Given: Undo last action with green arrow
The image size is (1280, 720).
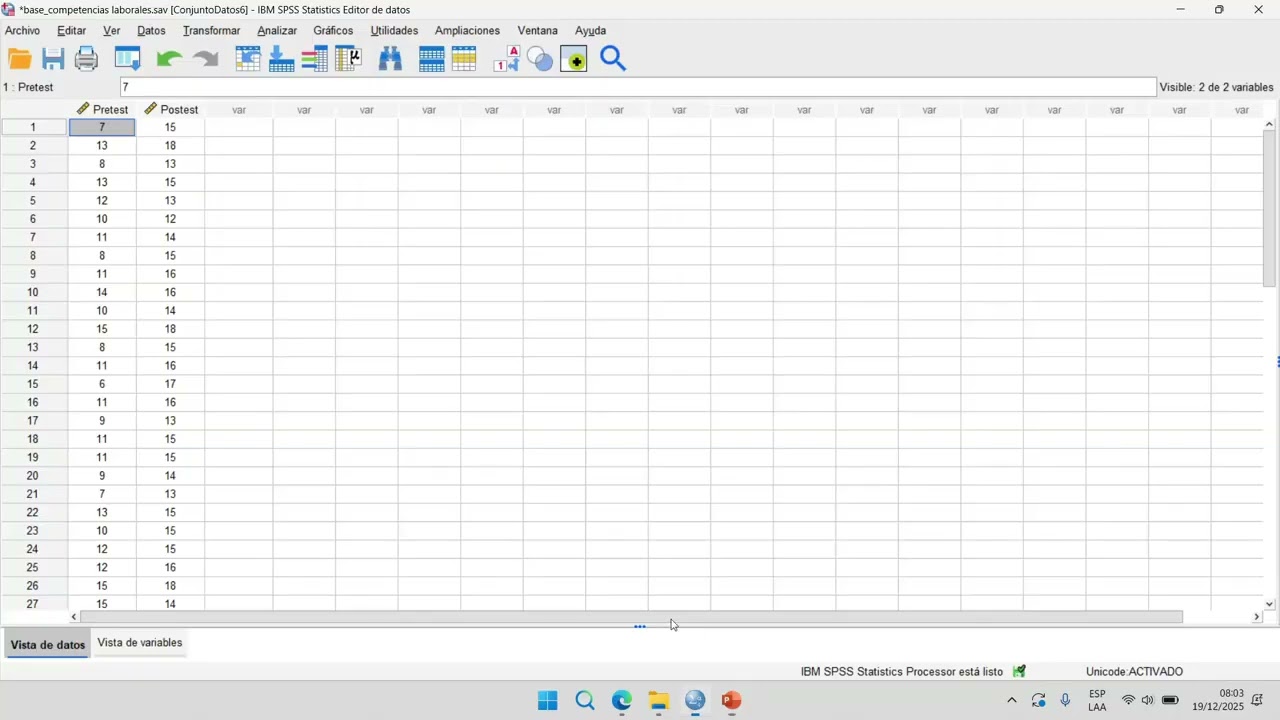Looking at the screenshot, I should pos(169,59).
